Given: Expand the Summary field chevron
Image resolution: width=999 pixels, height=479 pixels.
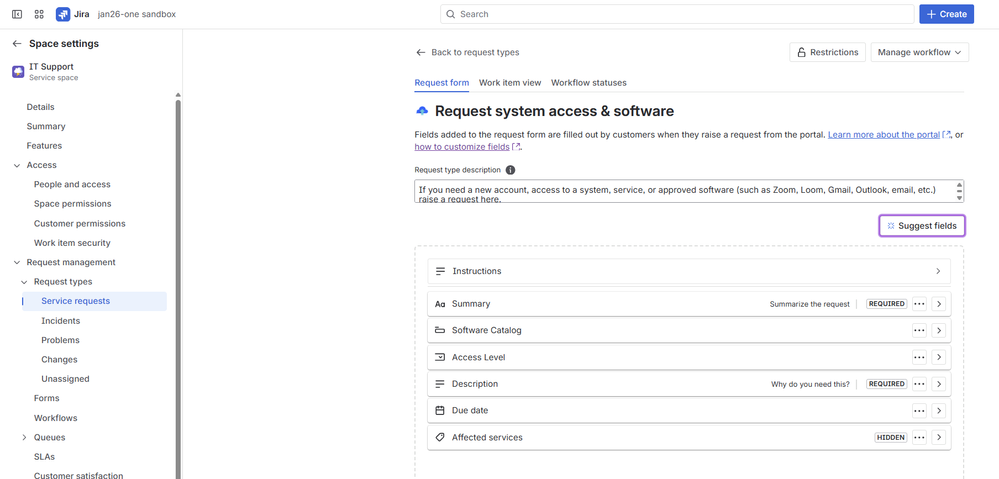Looking at the screenshot, I should pyautogui.click(x=938, y=304).
